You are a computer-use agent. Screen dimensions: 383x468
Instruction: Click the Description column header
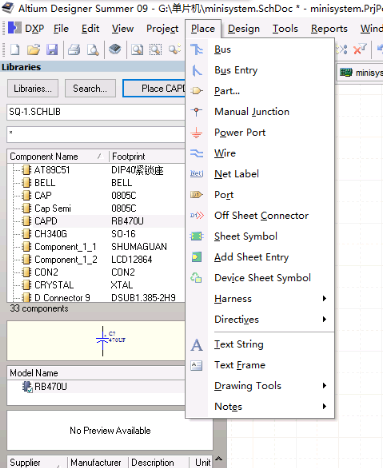click(159, 462)
